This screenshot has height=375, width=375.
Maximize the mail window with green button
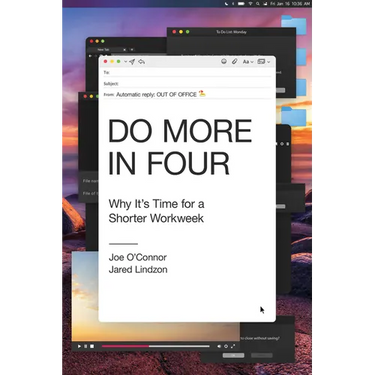pos(118,62)
